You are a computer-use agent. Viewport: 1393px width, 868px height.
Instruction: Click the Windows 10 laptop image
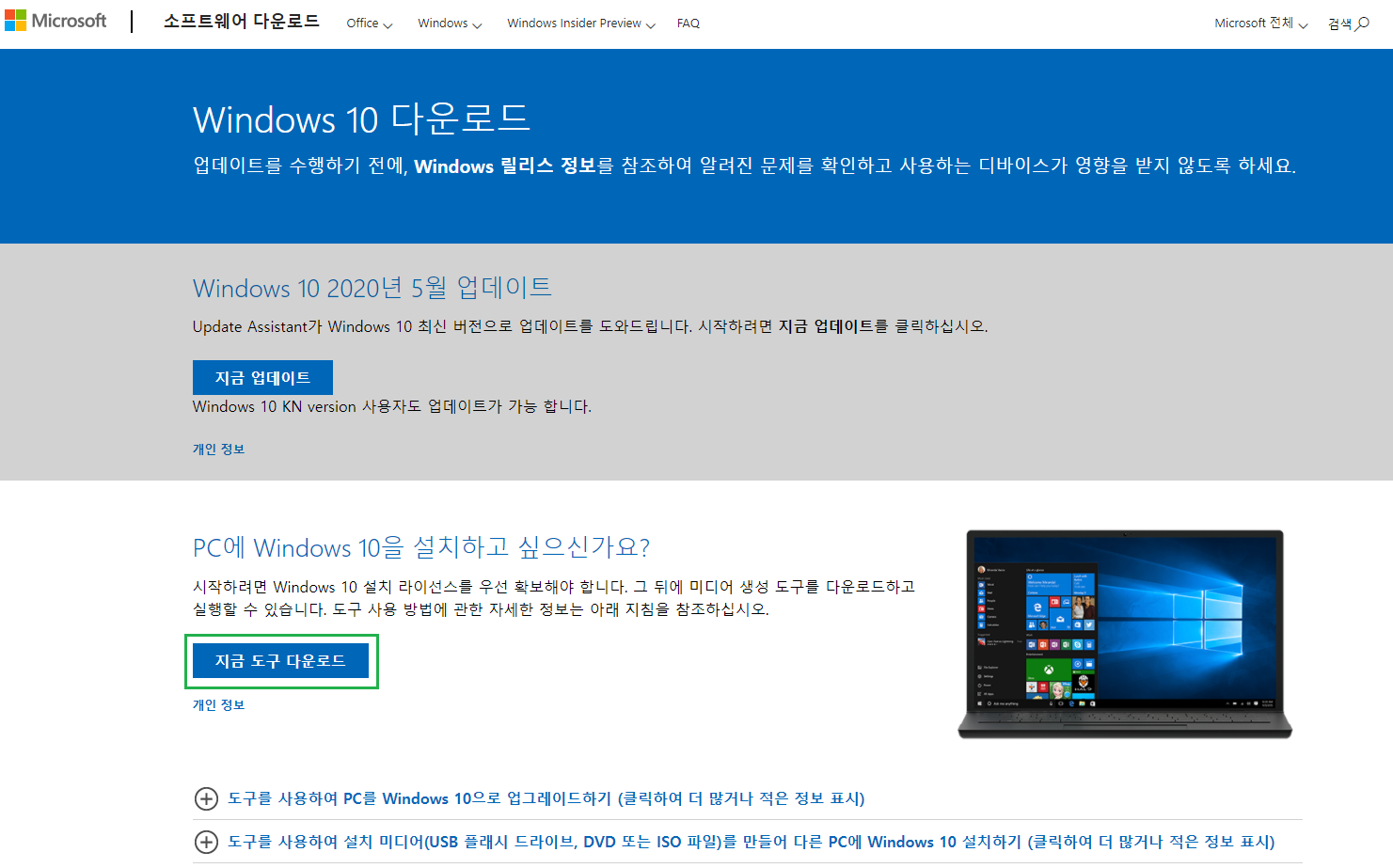click(x=1125, y=635)
